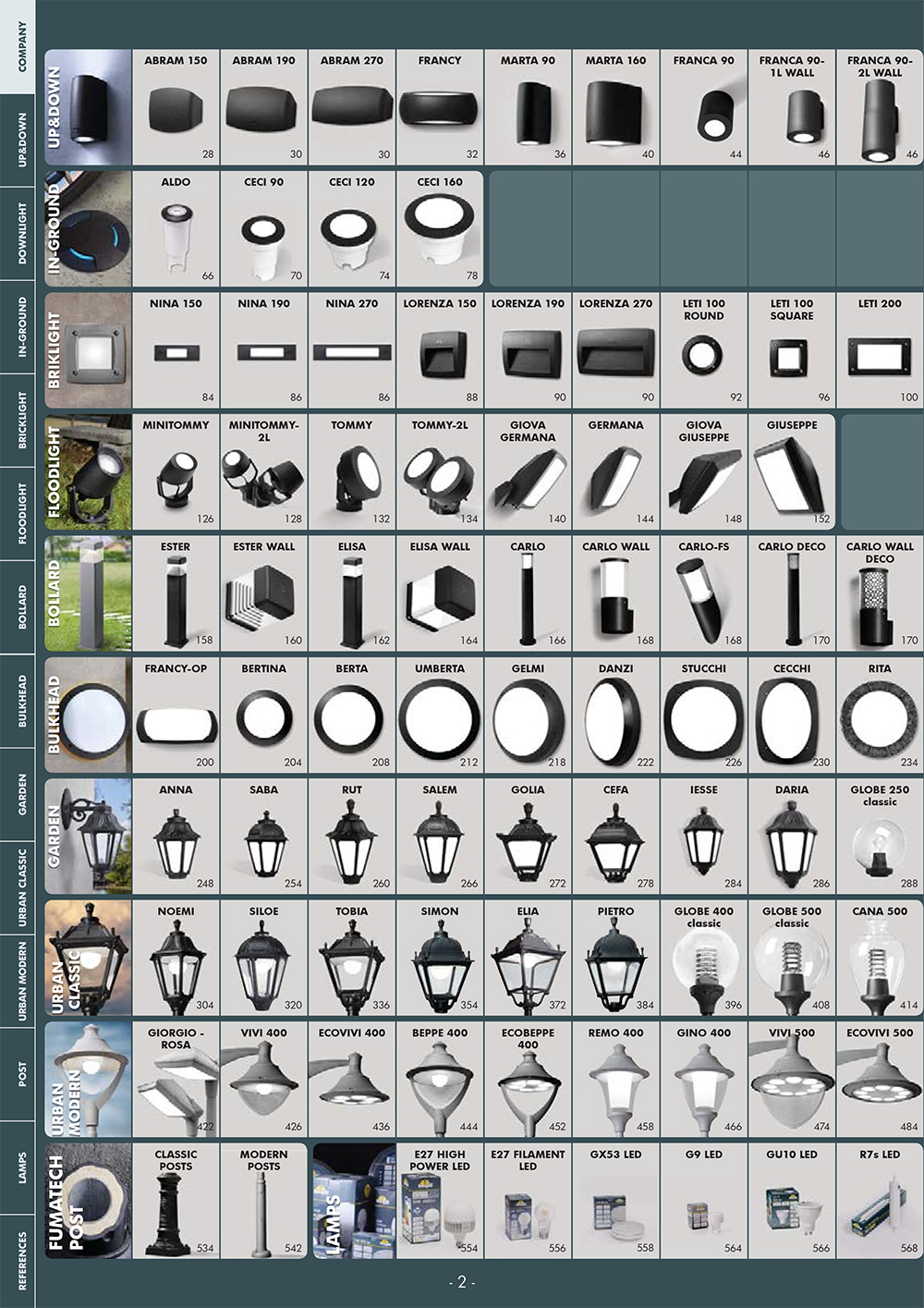The width and height of the screenshot is (924, 1308).
Task: Select the MODERN POSTS product
Action: 263,1202
